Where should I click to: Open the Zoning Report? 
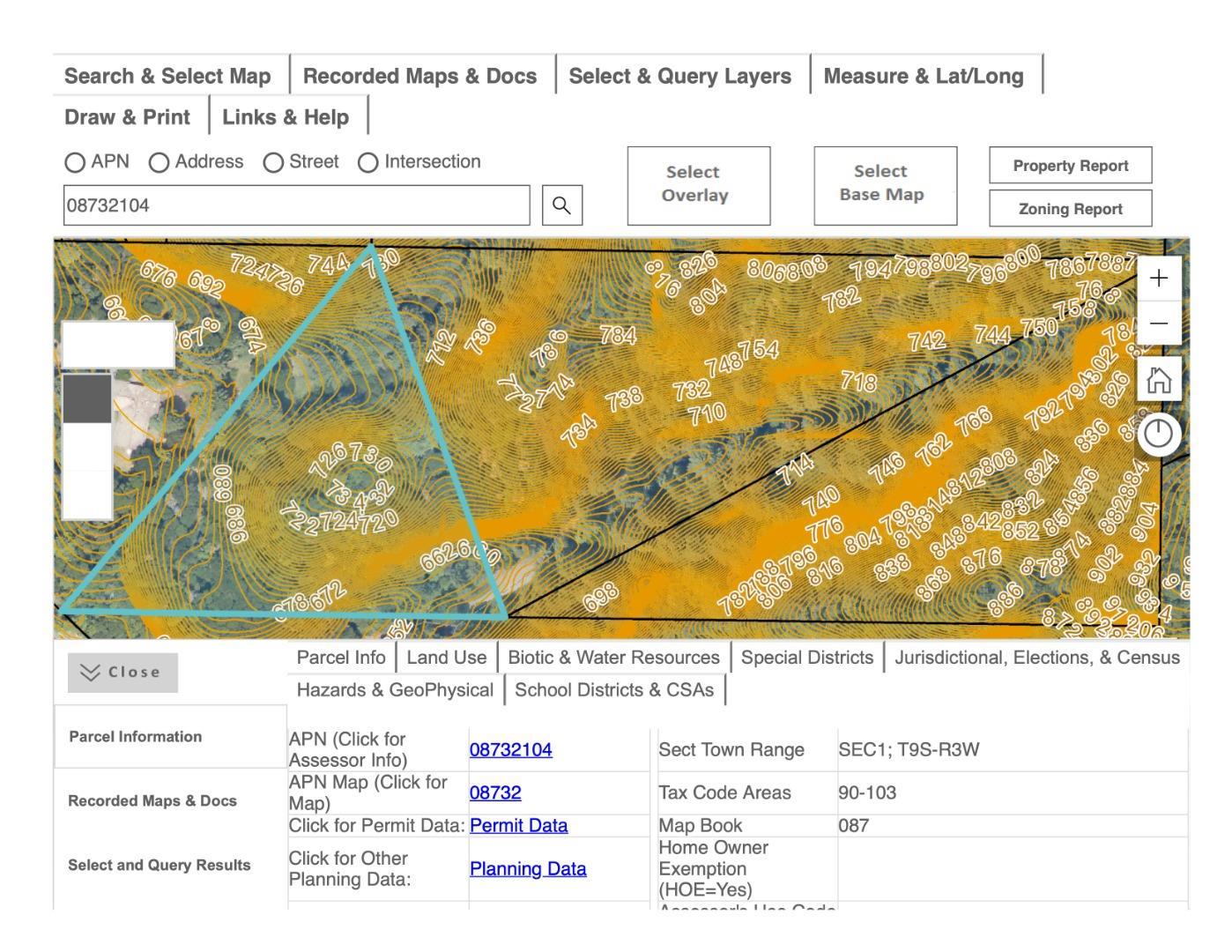(1070, 209)
